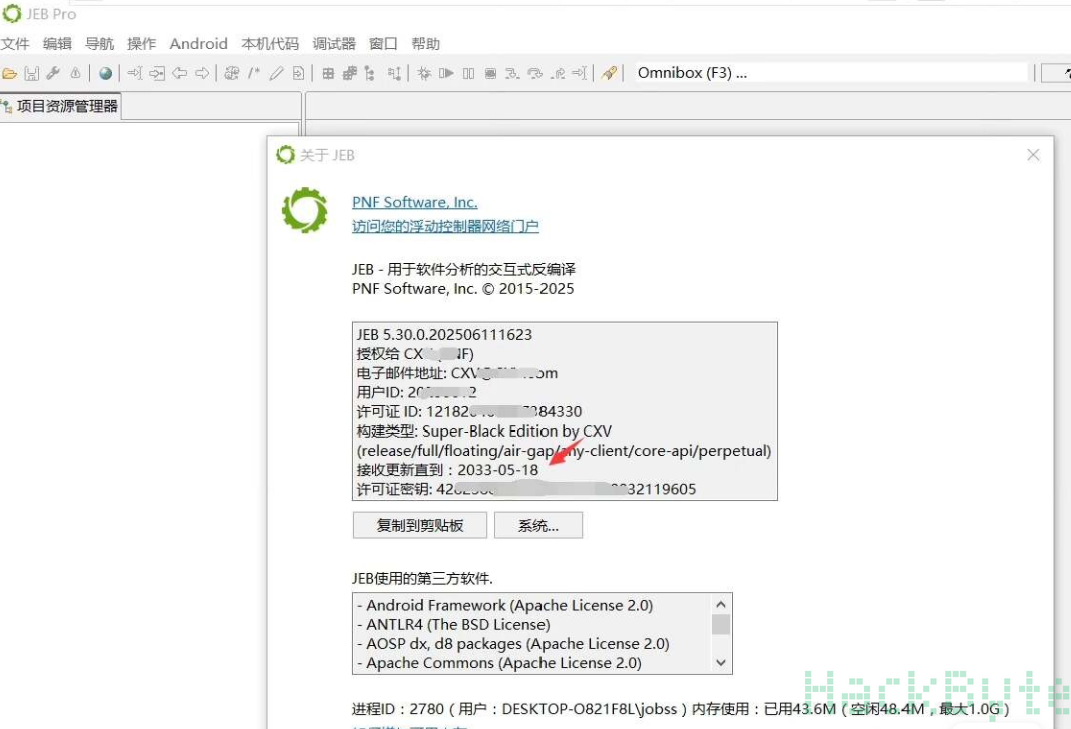Click the JEB 5.30.0.202506111623 version line

pyautogui.click(x=444, y=335)
